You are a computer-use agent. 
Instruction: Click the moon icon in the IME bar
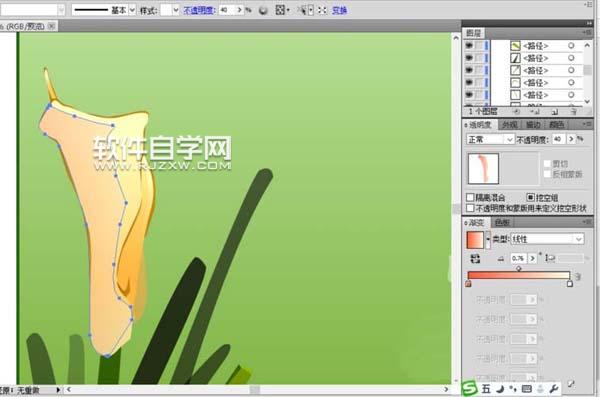point(500,389)
